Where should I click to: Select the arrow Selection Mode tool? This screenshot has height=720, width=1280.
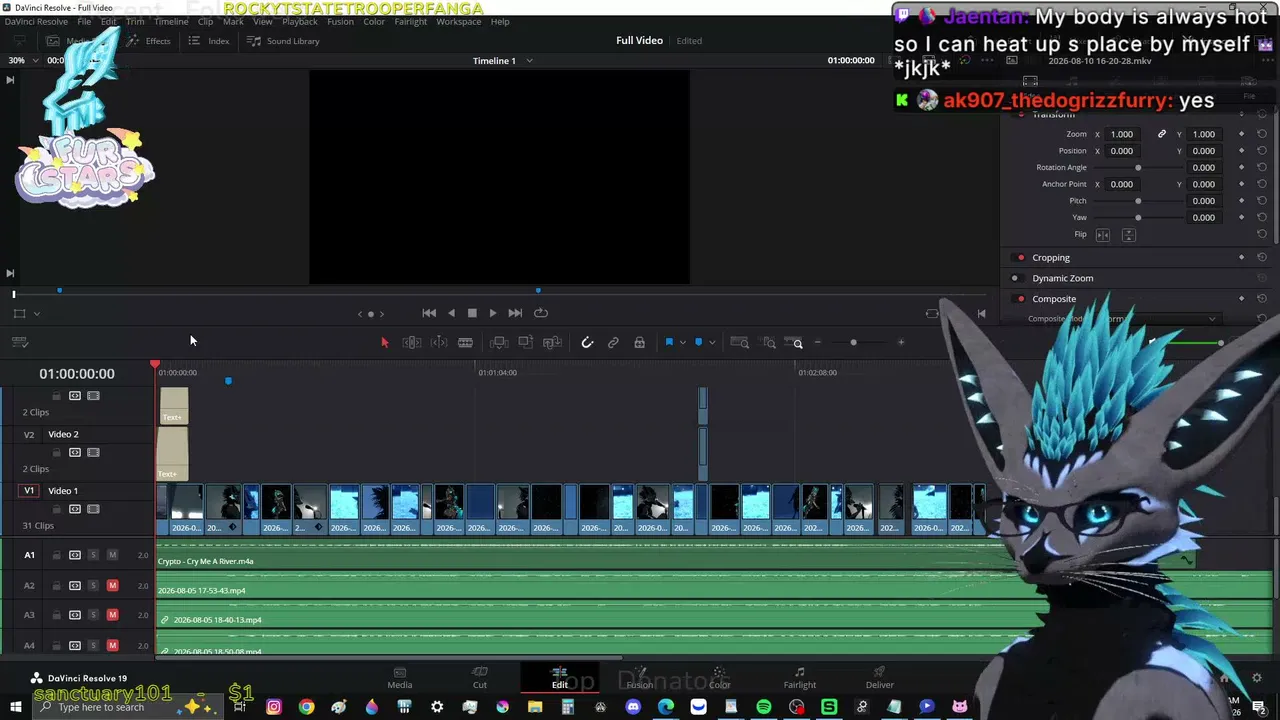385,342
